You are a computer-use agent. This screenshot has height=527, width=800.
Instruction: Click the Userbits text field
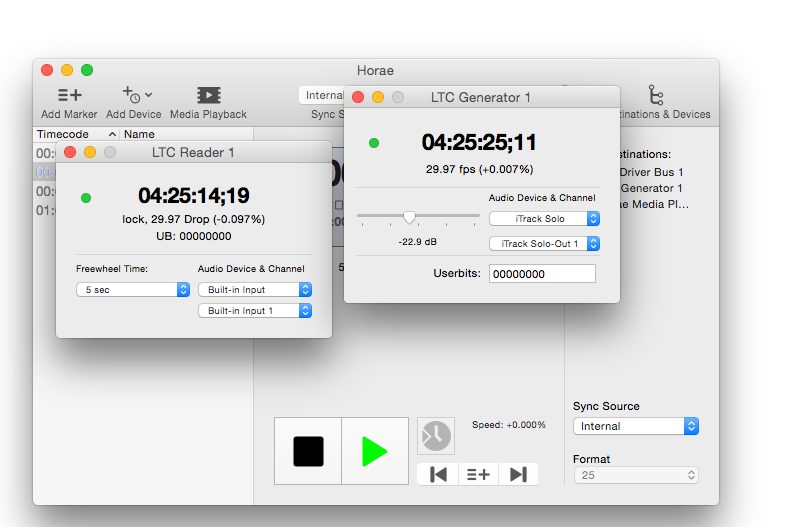[x=542, y=273]
